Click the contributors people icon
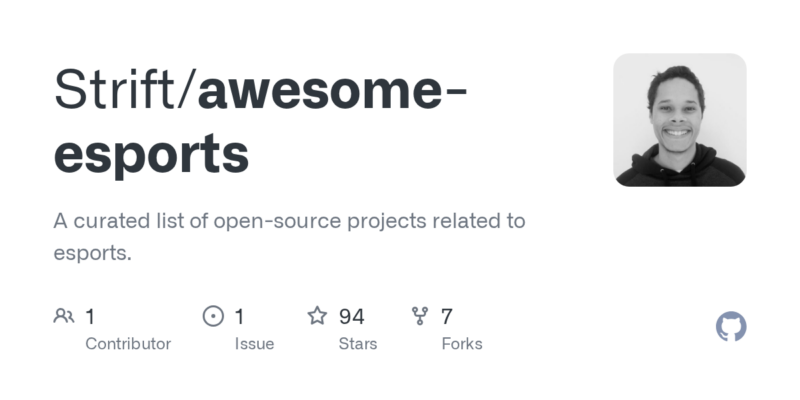Viewport: 800px width, 400px height. click(x=64, y=317)
